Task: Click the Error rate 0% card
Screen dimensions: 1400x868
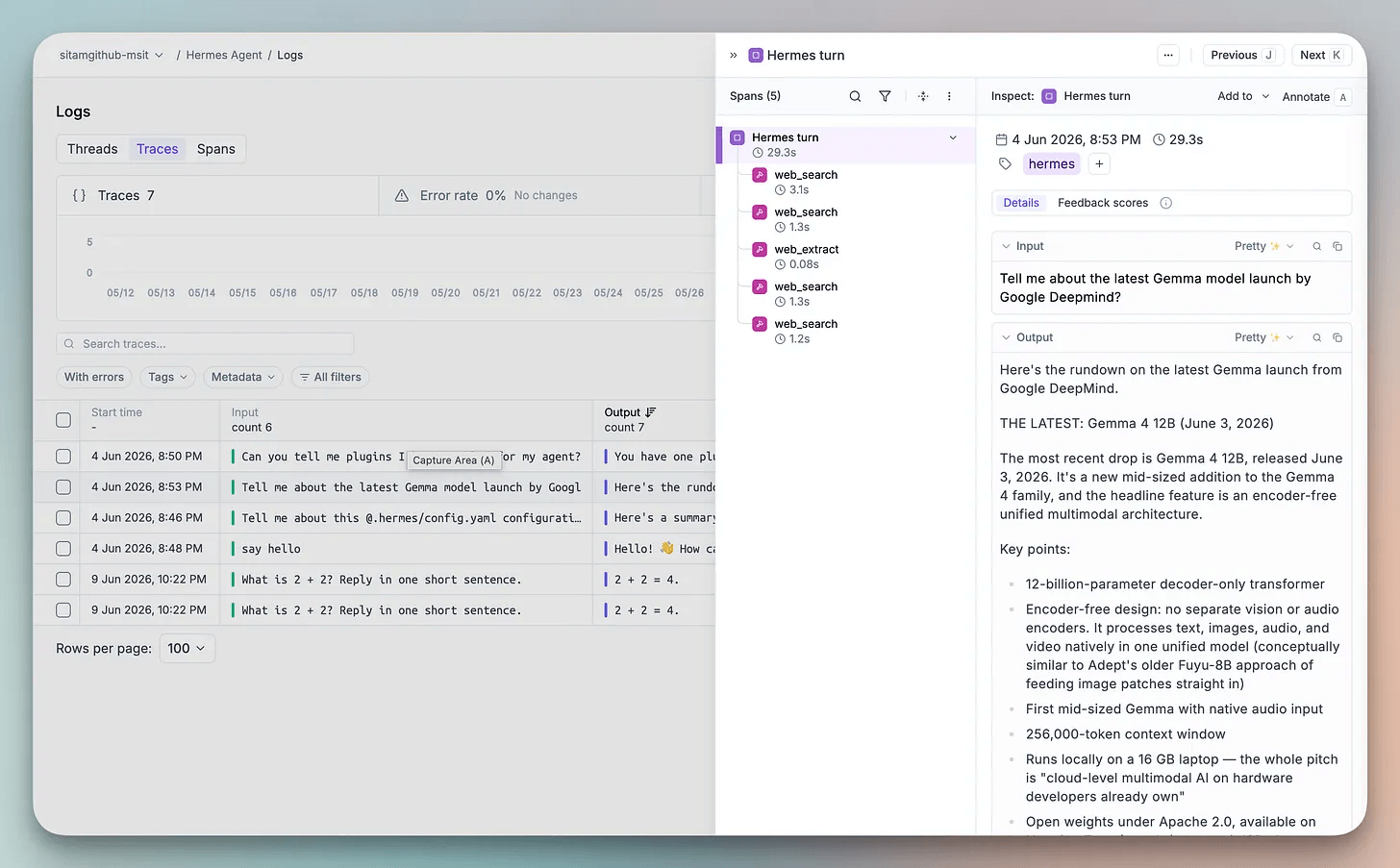Action: pyautogui.click(x=539, y=195)
